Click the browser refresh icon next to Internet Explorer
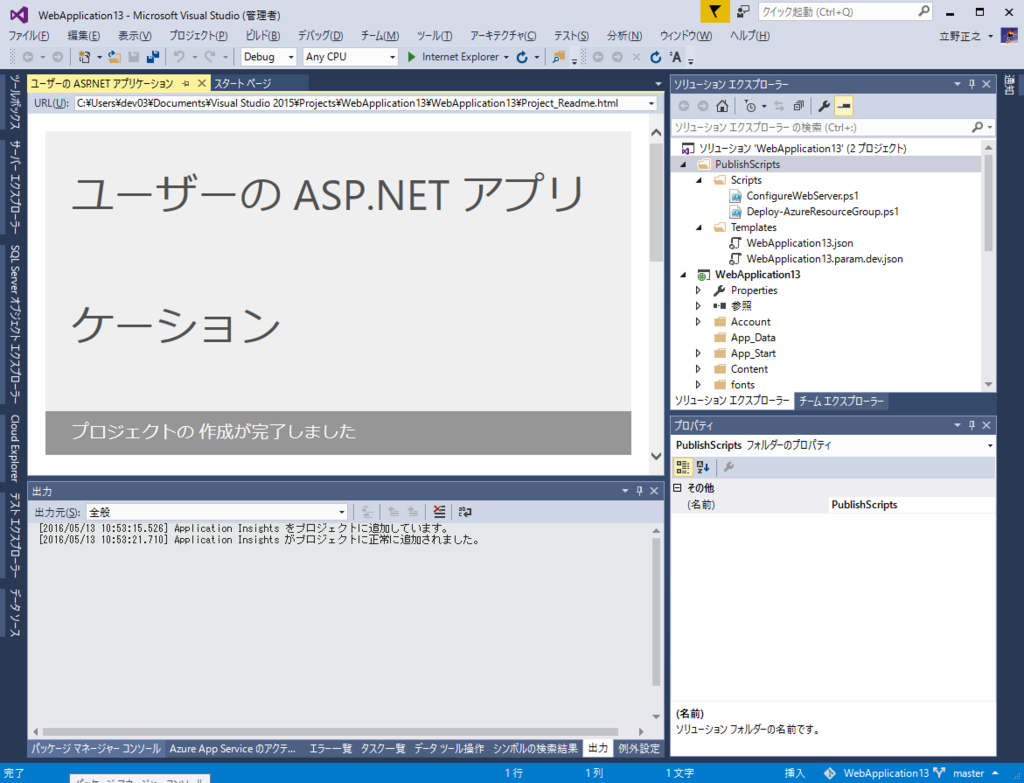The height and width of the screenshot is (783, 1024). coord(522,57)
